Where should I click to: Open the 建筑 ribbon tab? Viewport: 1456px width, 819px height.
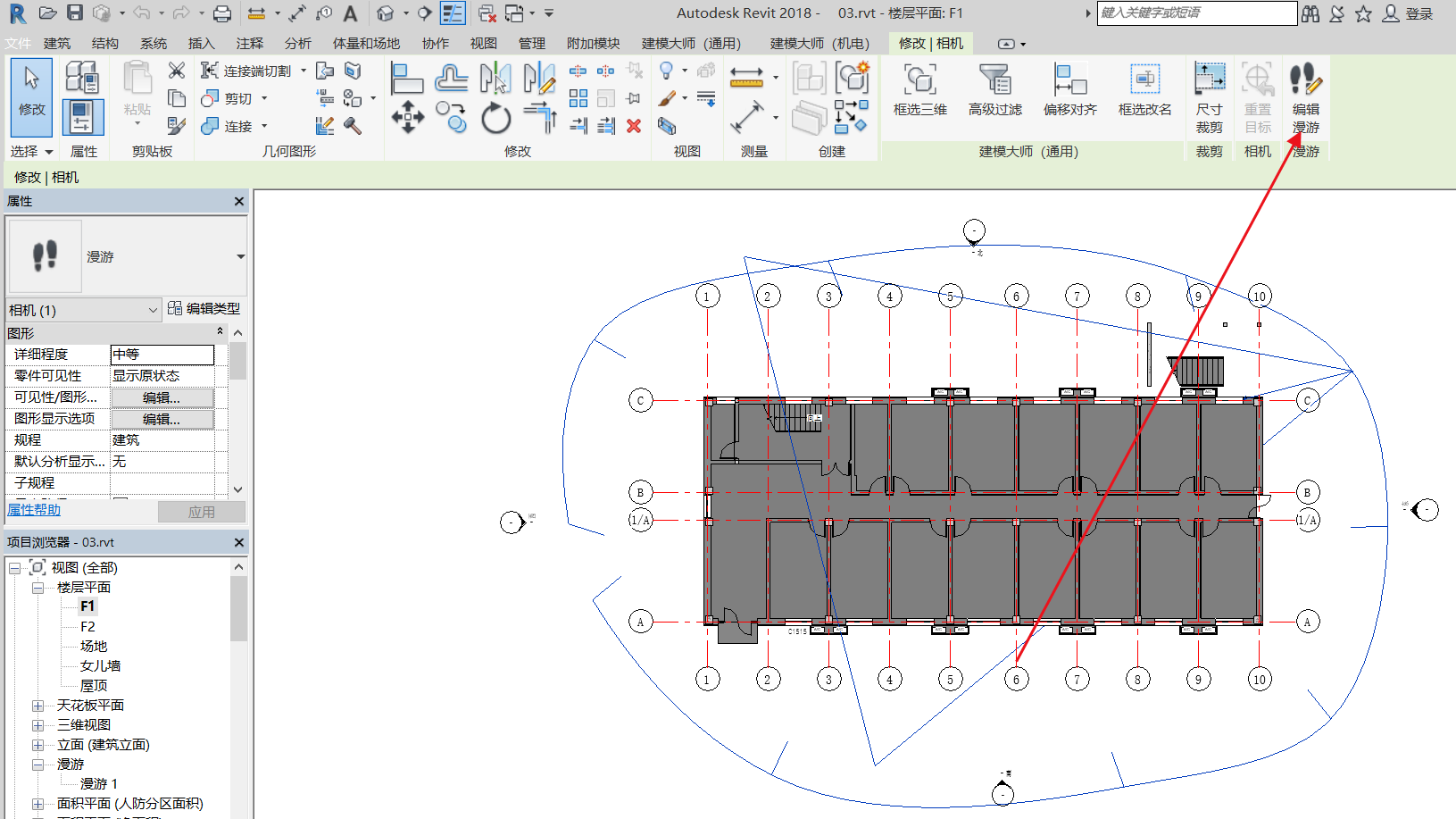56,43
